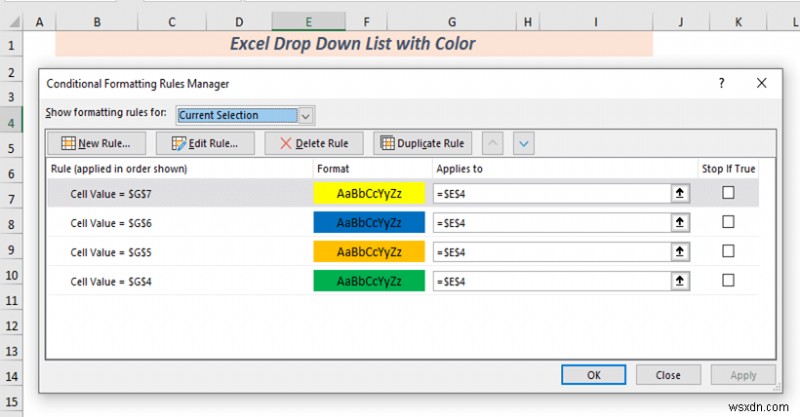800x417 pixels.
Task: Click the Excel Drop Down List title cell
Action: tap(354, 44)
